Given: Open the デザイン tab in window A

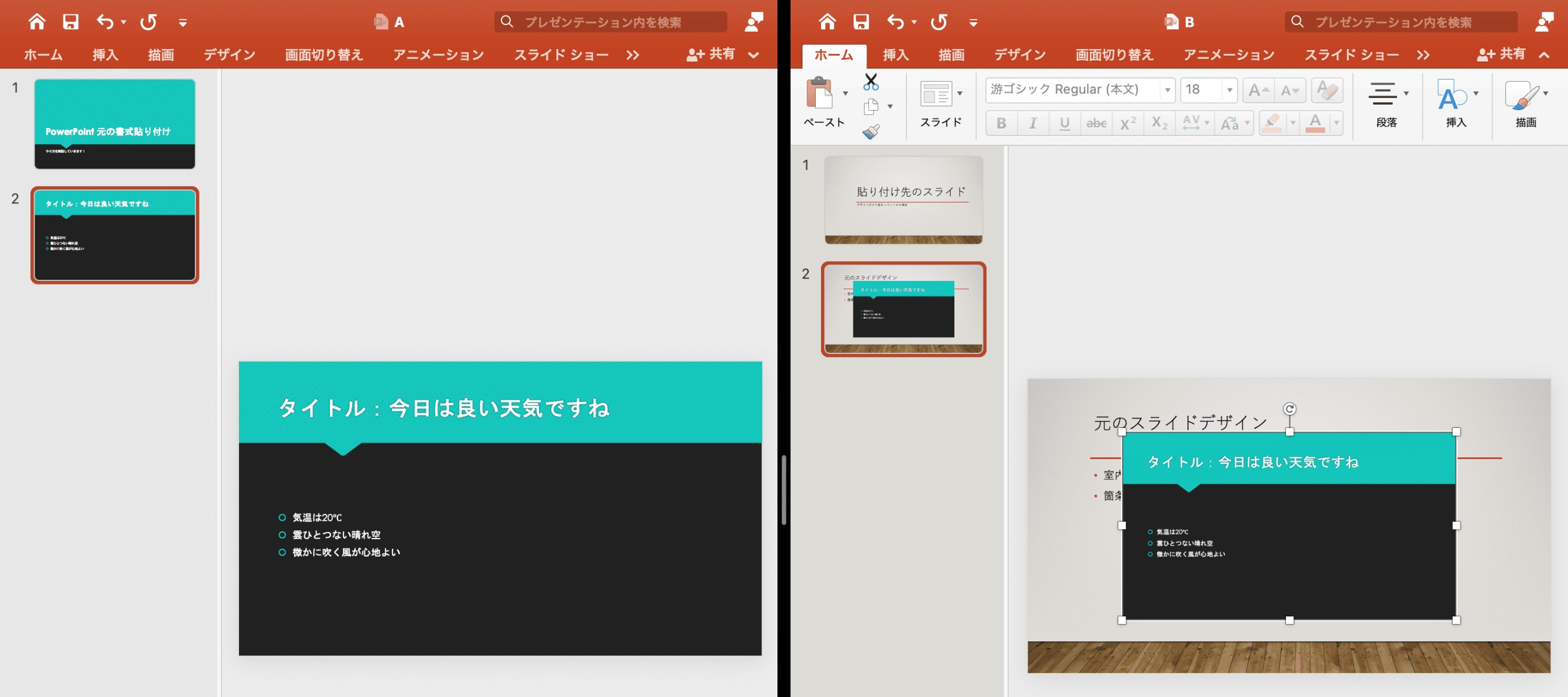Looking at the screenshot, I should [229, 55].
